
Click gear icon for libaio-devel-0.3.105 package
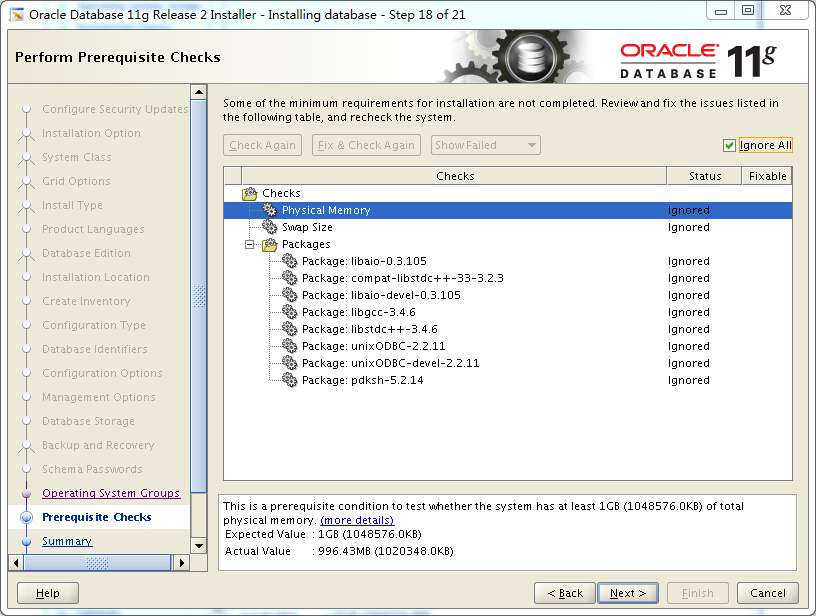tap(289, 296)
